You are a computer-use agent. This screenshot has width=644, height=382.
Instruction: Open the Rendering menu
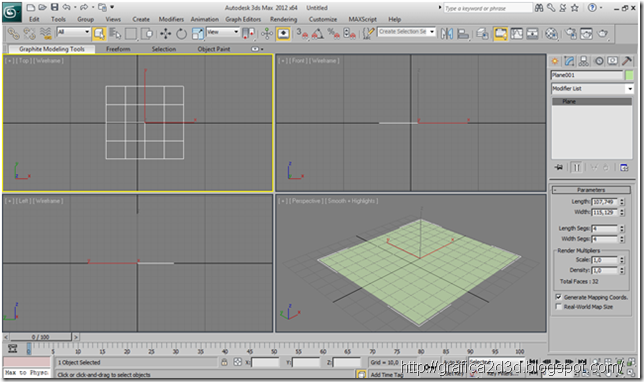(283, 19)
